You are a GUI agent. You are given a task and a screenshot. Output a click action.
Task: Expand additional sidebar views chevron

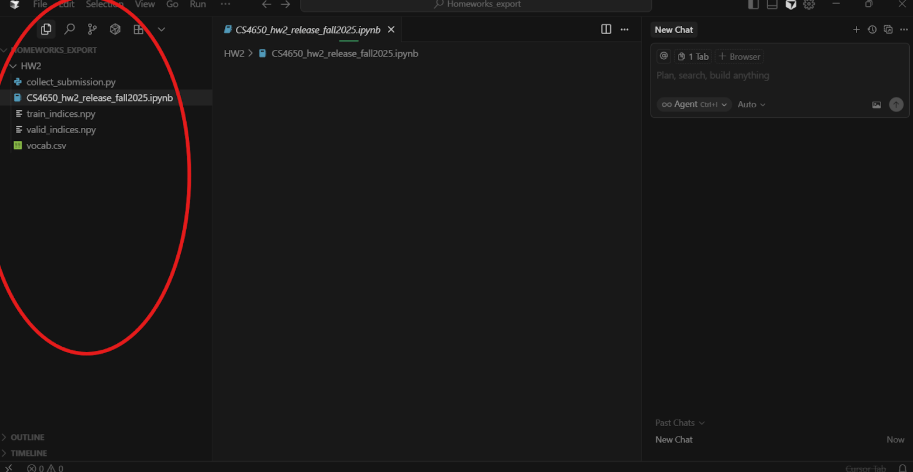[x=162, y=29]
